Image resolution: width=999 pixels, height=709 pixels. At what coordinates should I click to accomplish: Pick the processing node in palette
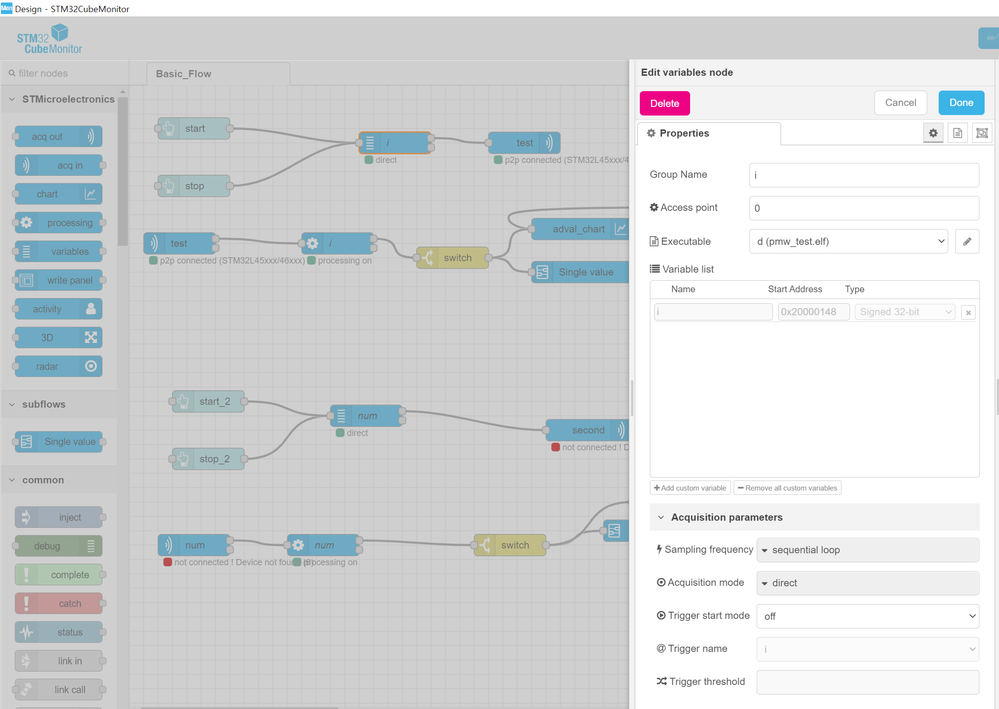pyautogui.click(x=58, y=223)
